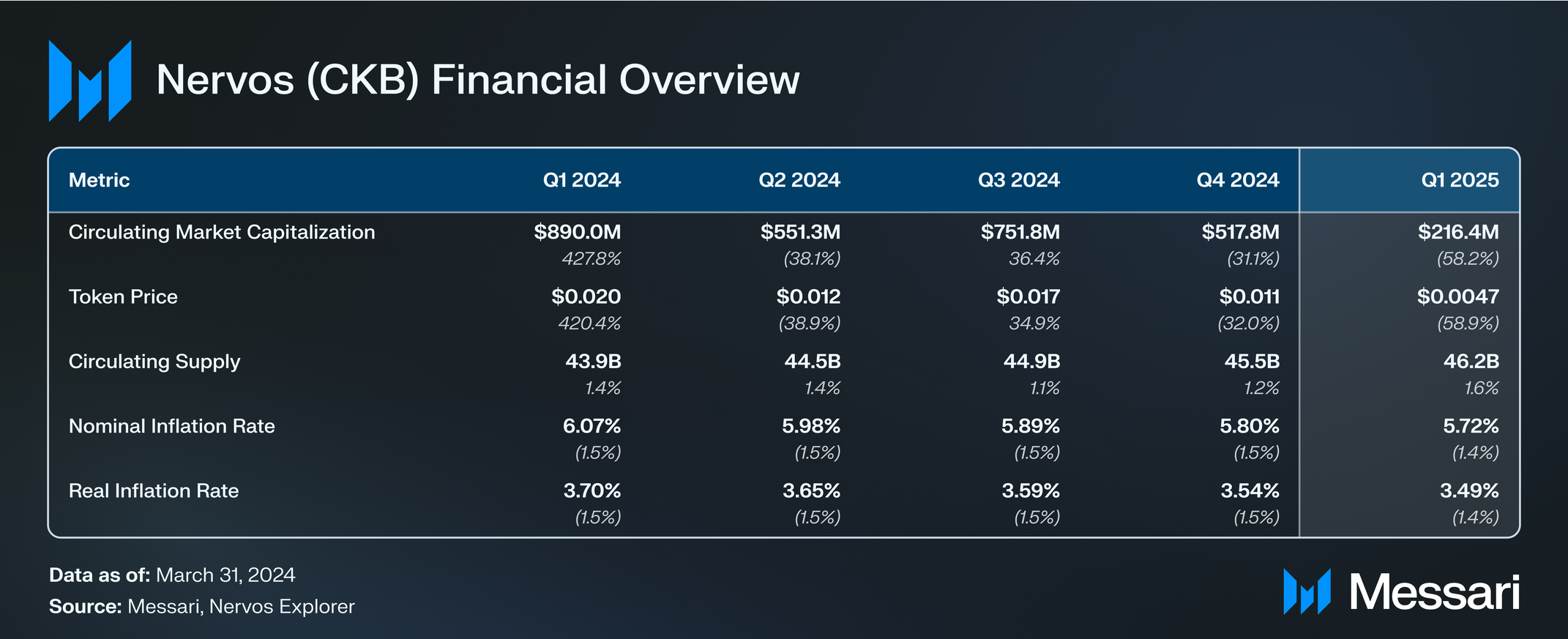Select the 'Real Inflation Rate' row label
This screenshot has width=1568, height=639.
coord(154,490)
